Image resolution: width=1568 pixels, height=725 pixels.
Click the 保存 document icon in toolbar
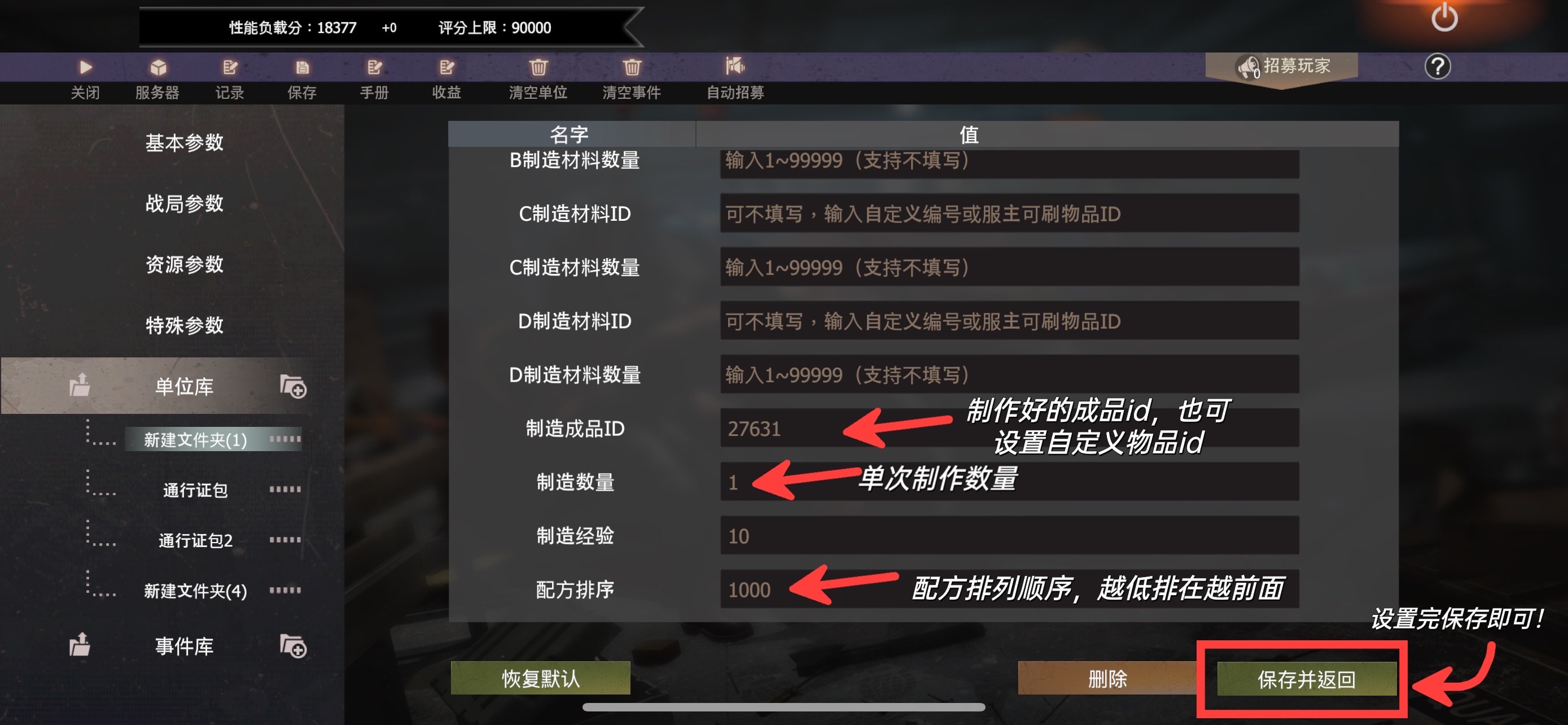[302, 67]
